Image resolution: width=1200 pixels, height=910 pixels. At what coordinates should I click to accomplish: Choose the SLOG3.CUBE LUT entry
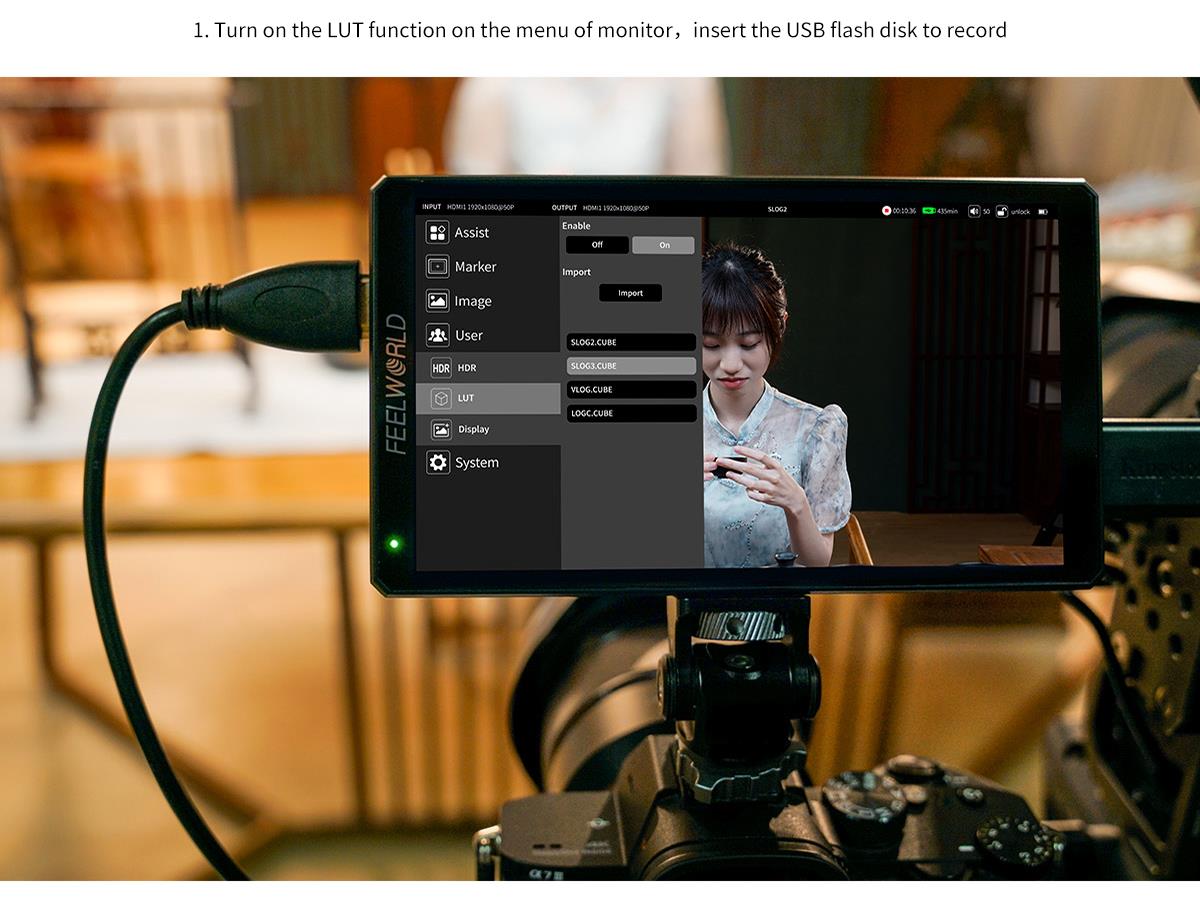(631, 366)
